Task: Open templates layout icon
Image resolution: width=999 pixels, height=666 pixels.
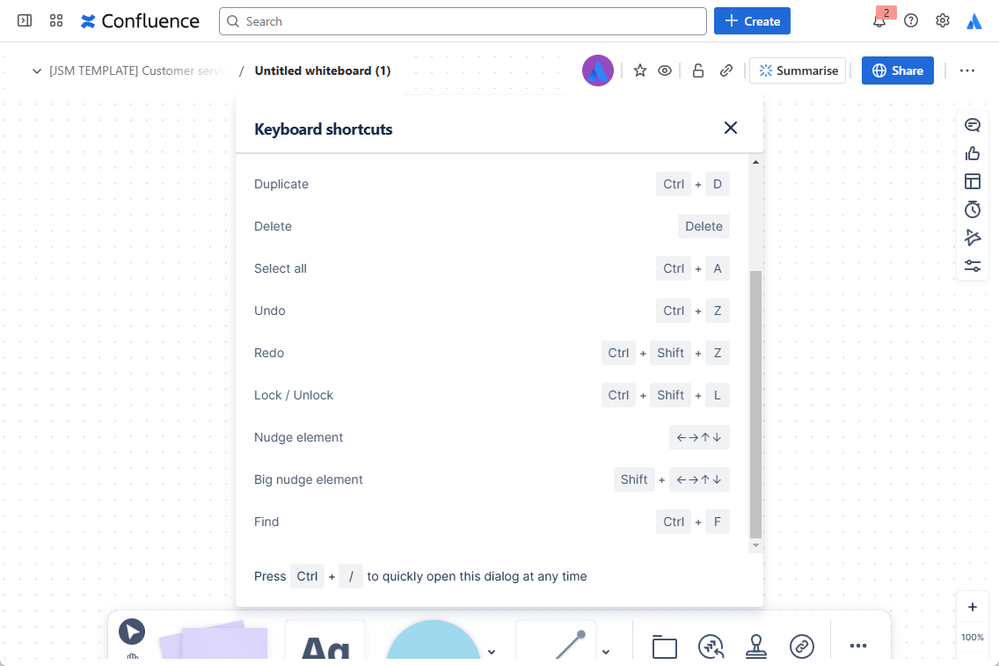Action: [972, 182]
